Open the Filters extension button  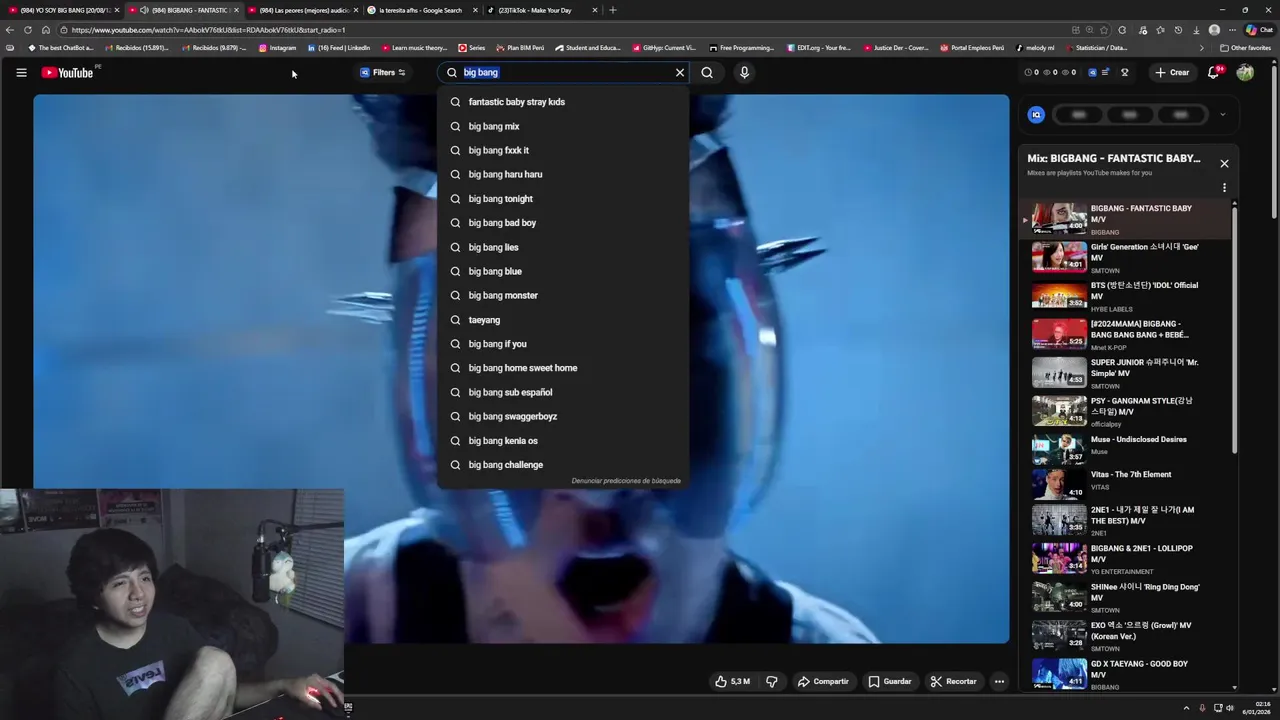coord(383,72)
